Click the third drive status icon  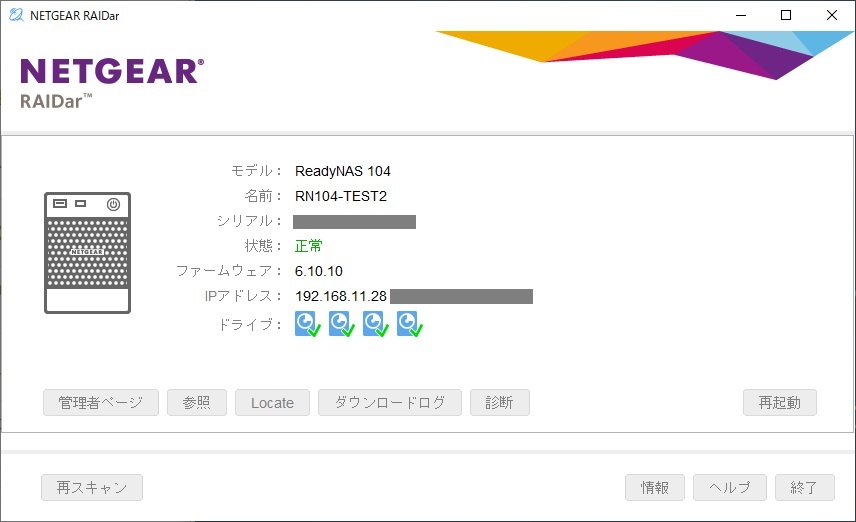[x=376, y=324]
